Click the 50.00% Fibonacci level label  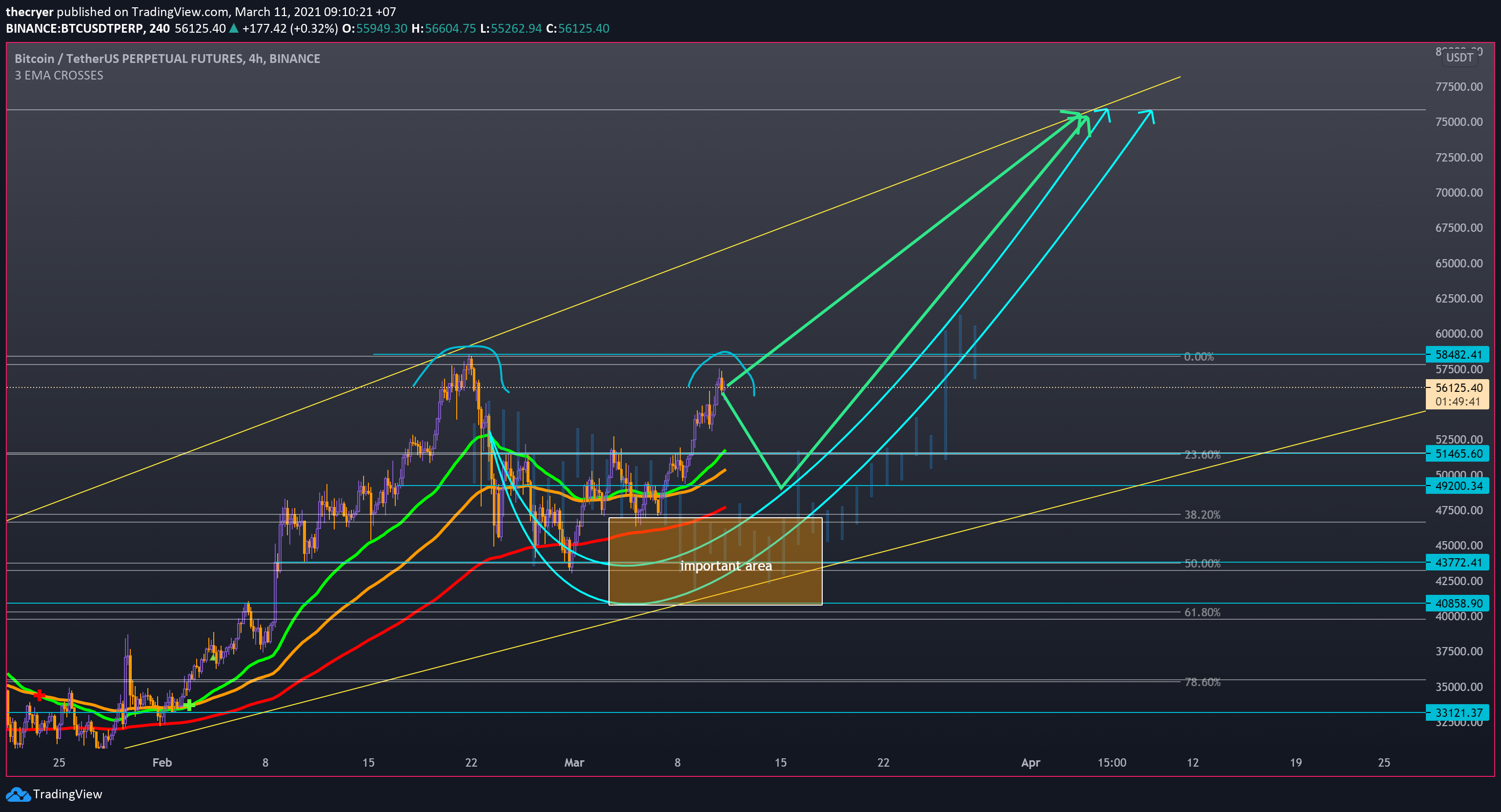(x=1202, y=563)
